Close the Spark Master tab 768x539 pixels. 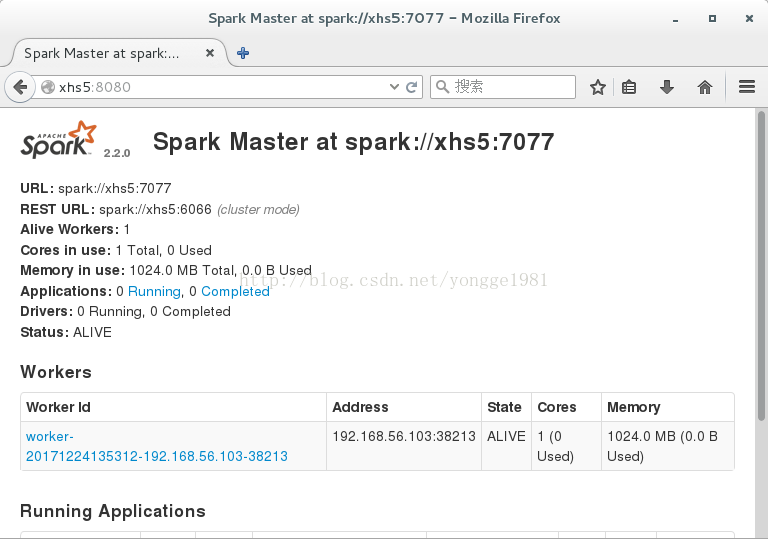pos(210,53)
